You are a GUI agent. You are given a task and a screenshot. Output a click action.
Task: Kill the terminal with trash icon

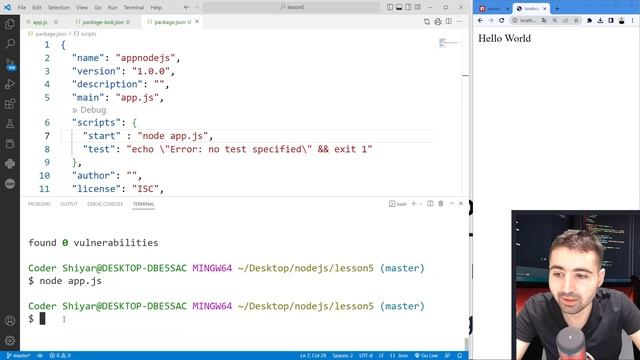pyautogui.click(x=441, y=203)
